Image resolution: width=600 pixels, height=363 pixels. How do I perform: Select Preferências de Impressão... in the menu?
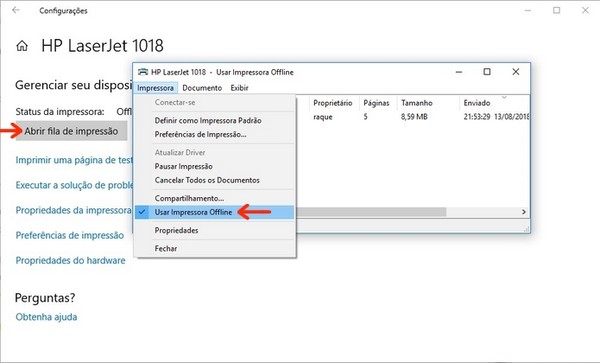(x=201, y=134)
